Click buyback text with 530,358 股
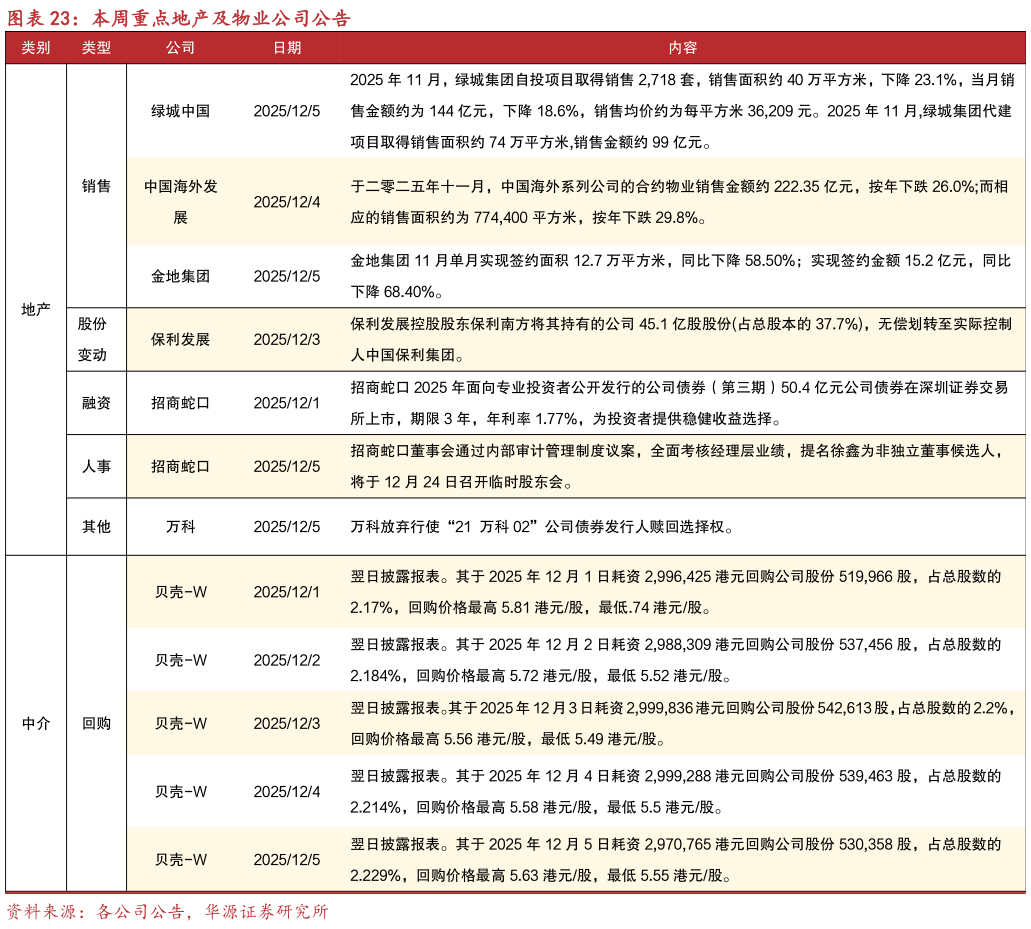This screenshot has height=929, width=1031. (675, 859)
